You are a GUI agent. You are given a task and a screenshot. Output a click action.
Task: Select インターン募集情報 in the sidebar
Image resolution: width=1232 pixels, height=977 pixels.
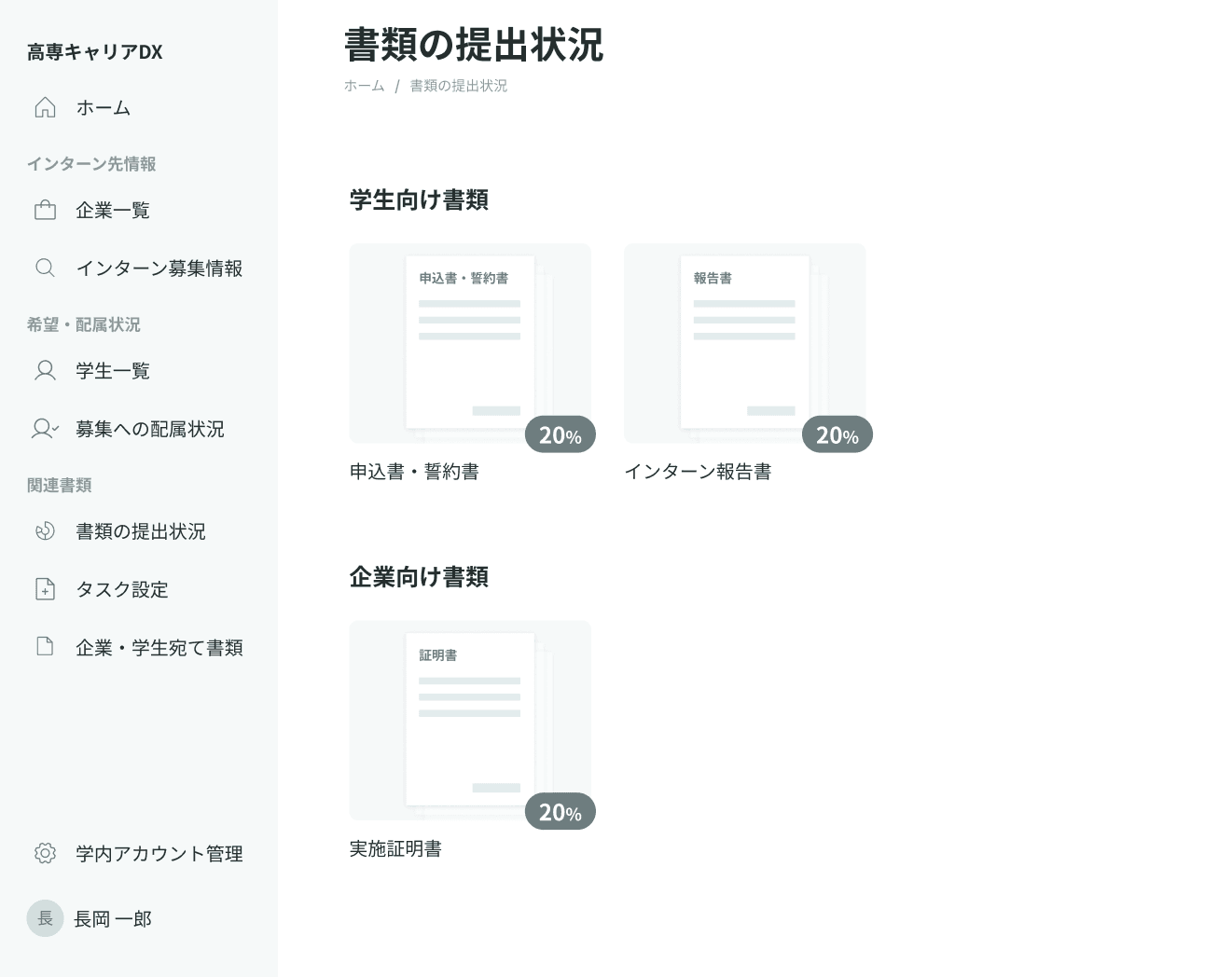coord(159,268)
